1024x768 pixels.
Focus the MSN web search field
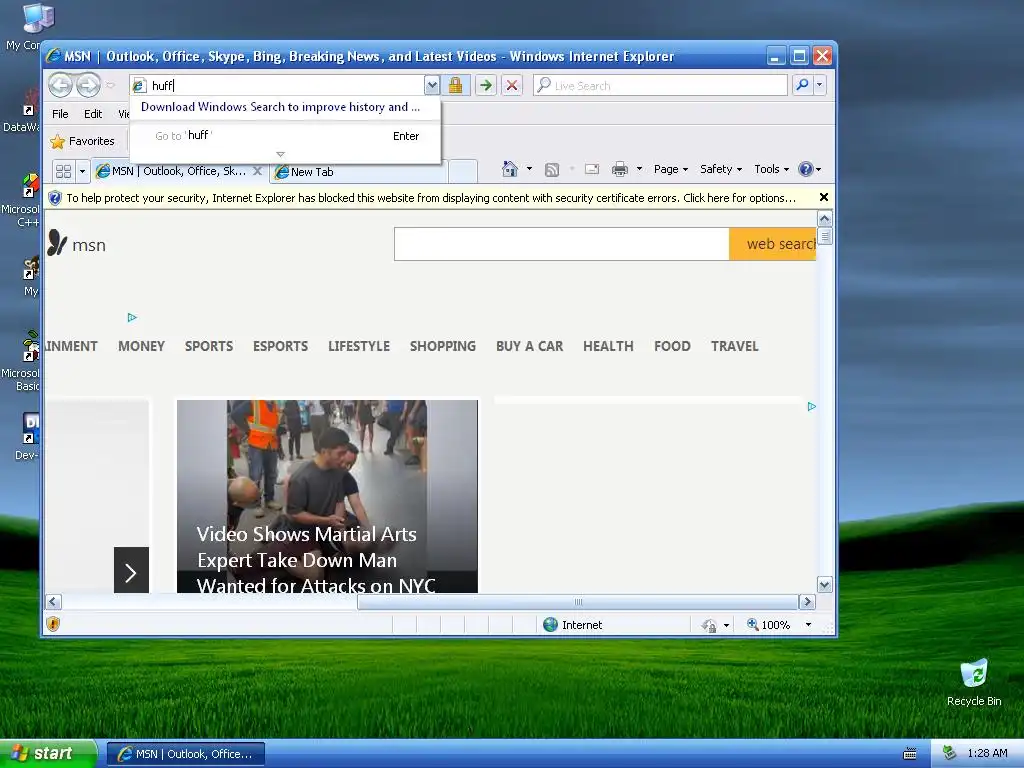(x=562, y=244)
